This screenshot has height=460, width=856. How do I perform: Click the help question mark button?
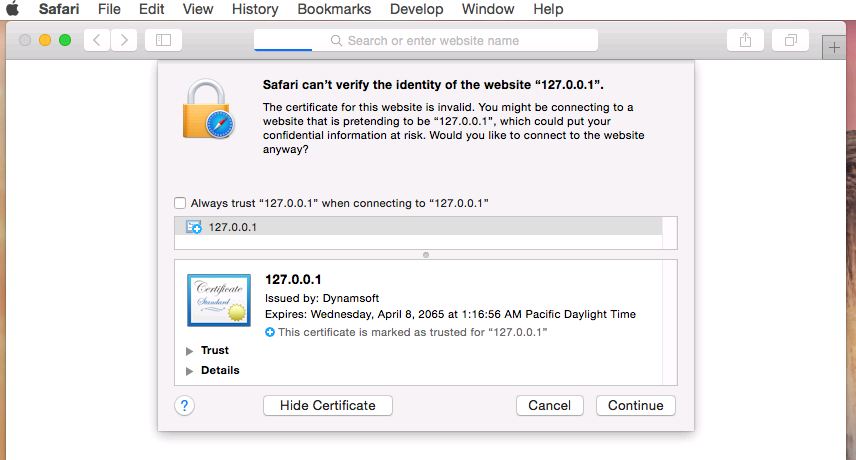coord(184,405)
